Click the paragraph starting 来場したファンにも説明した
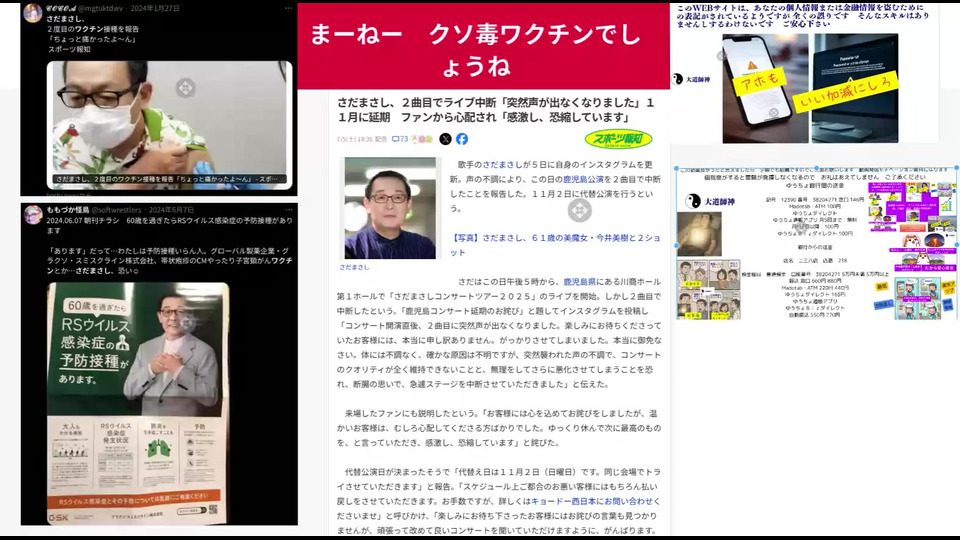 click(x=498, y=428)
